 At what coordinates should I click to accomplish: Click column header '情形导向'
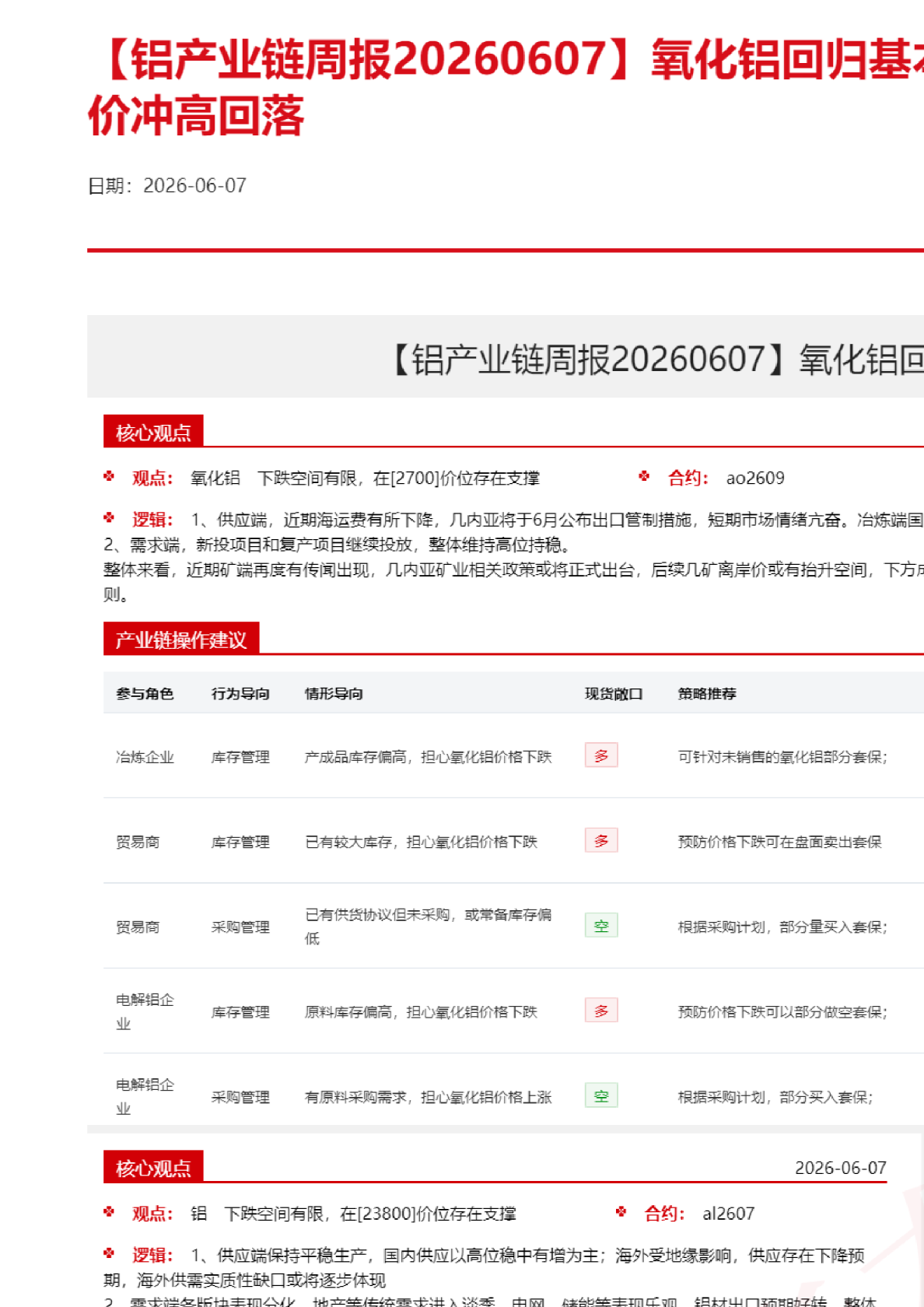point(334,694)
